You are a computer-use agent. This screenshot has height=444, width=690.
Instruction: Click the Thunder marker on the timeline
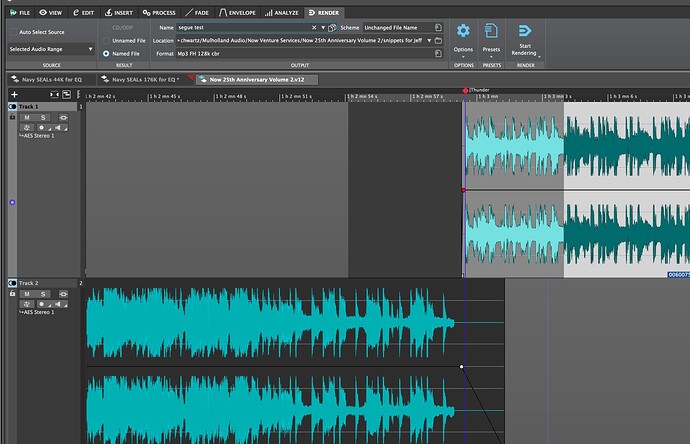click(465, 90)
